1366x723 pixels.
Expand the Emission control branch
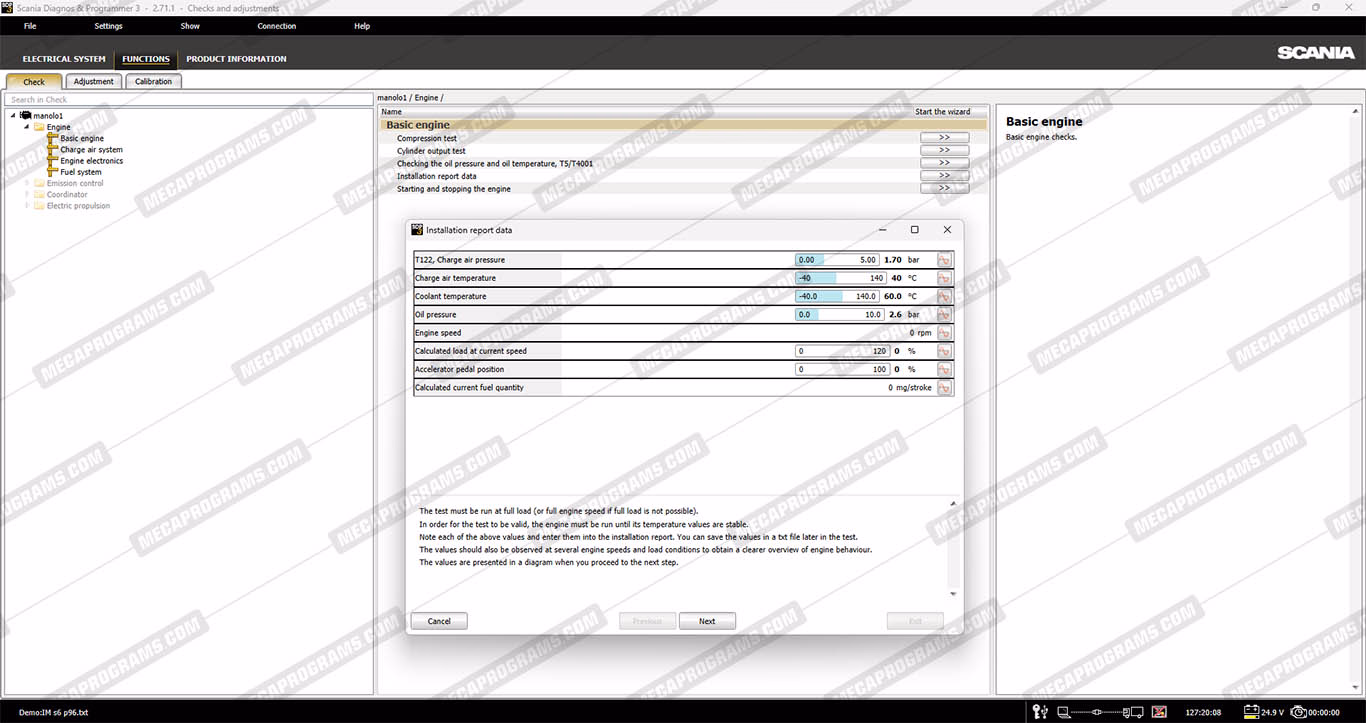coord(27,184)
